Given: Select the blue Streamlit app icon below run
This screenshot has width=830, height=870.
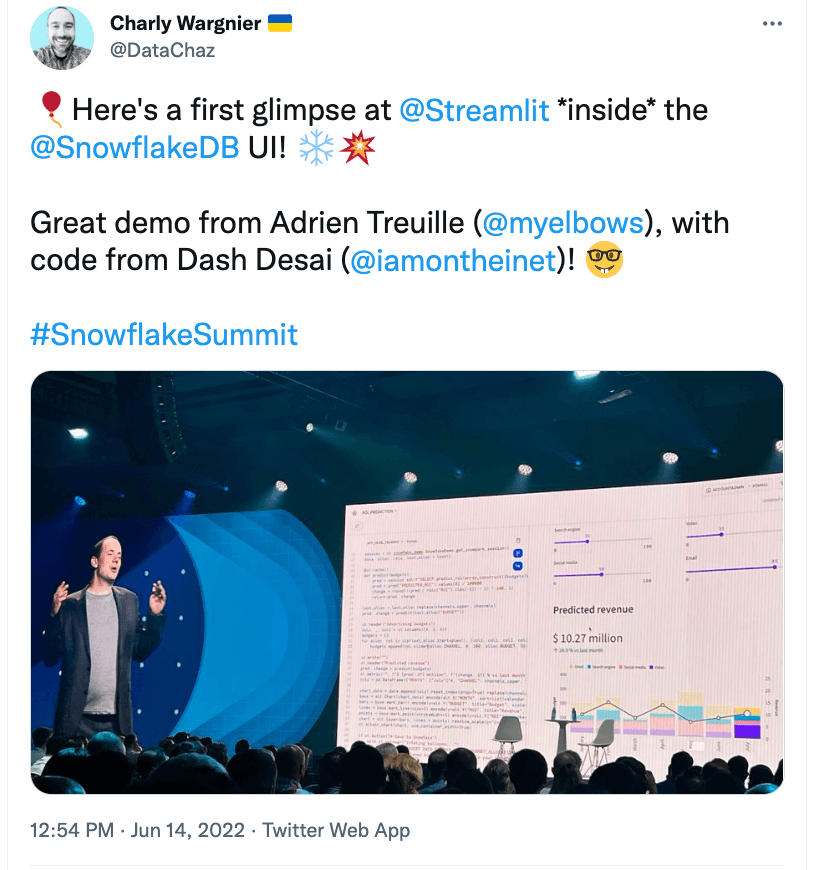Looking at the screenshot, I should [517, 566].
